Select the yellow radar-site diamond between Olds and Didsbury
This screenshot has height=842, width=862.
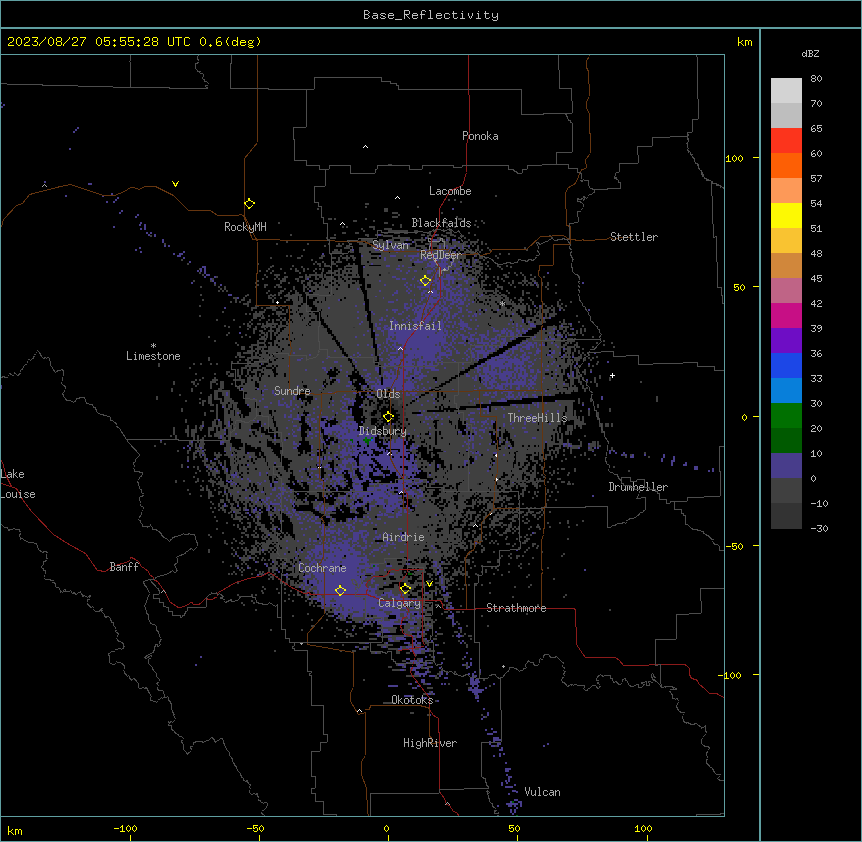coord(389,417)
